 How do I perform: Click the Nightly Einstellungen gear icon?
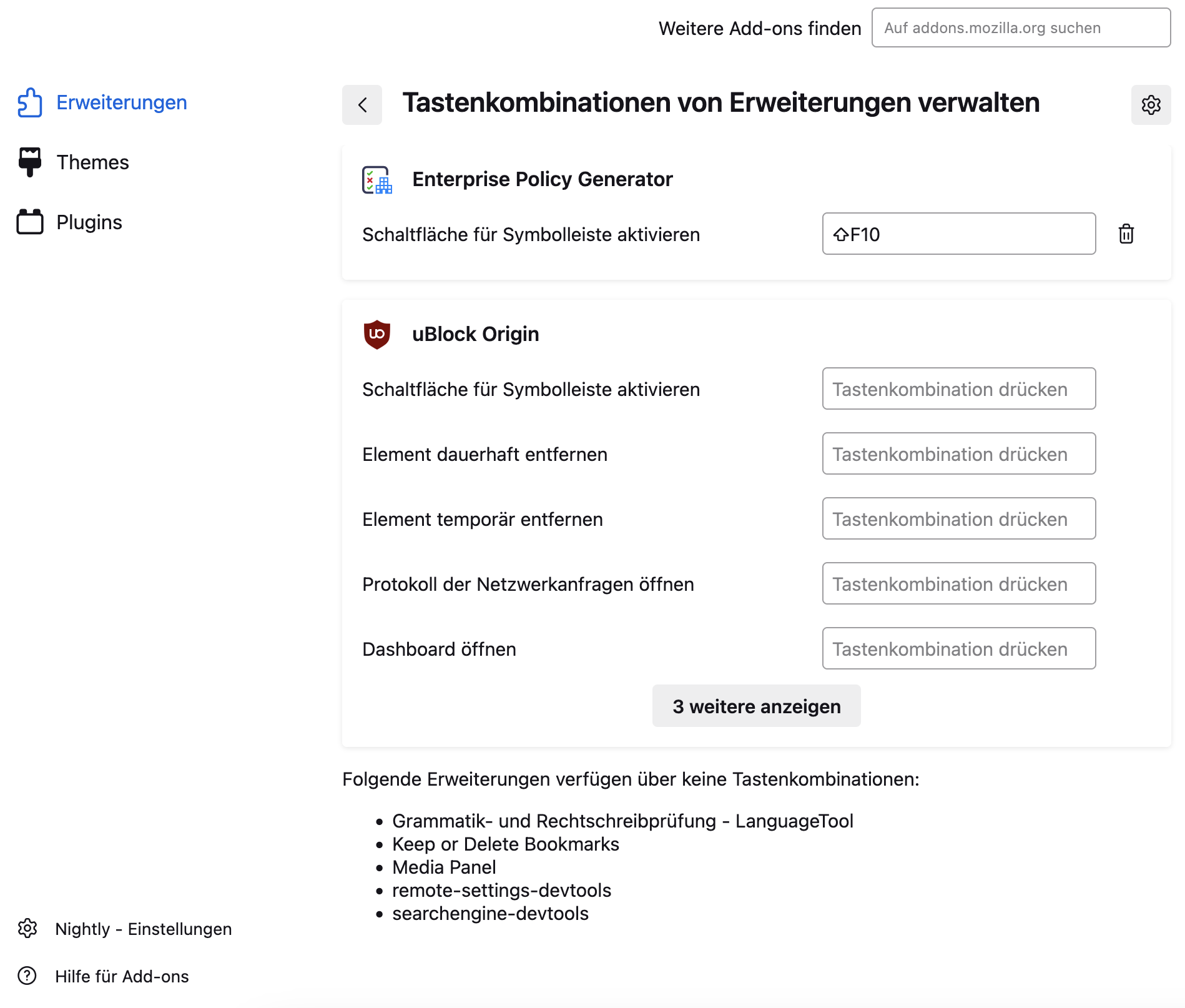[27, 929]
